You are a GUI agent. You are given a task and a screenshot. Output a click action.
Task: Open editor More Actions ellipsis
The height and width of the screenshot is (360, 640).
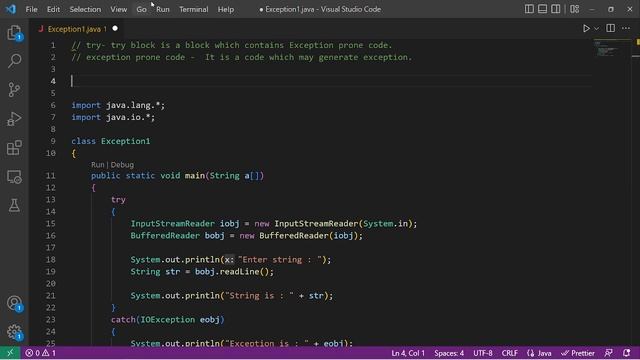pos(626,28)
